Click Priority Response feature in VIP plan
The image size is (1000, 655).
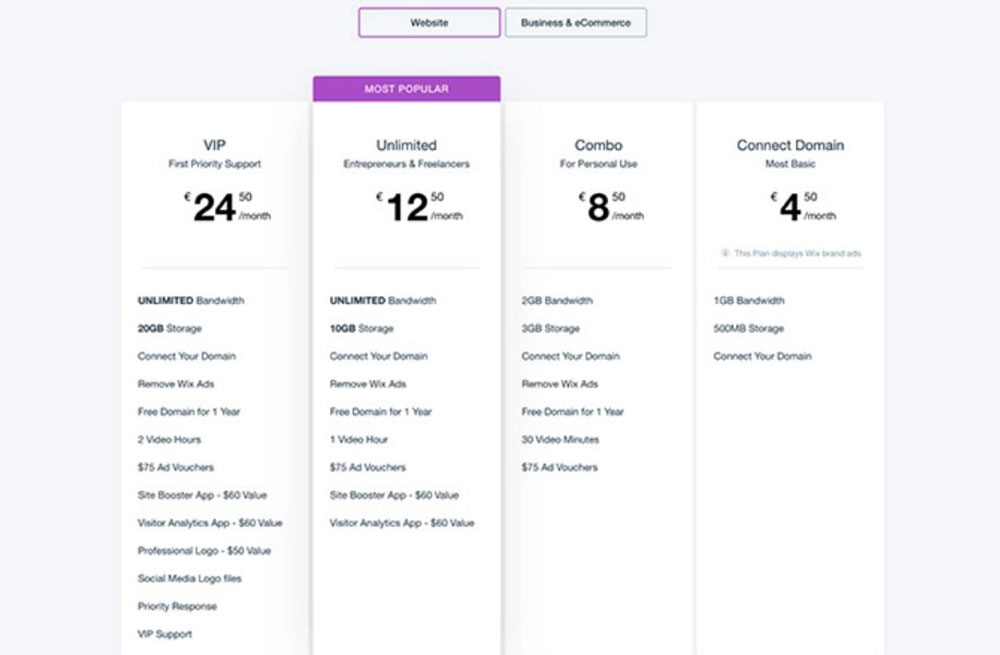tap(177, 607)
